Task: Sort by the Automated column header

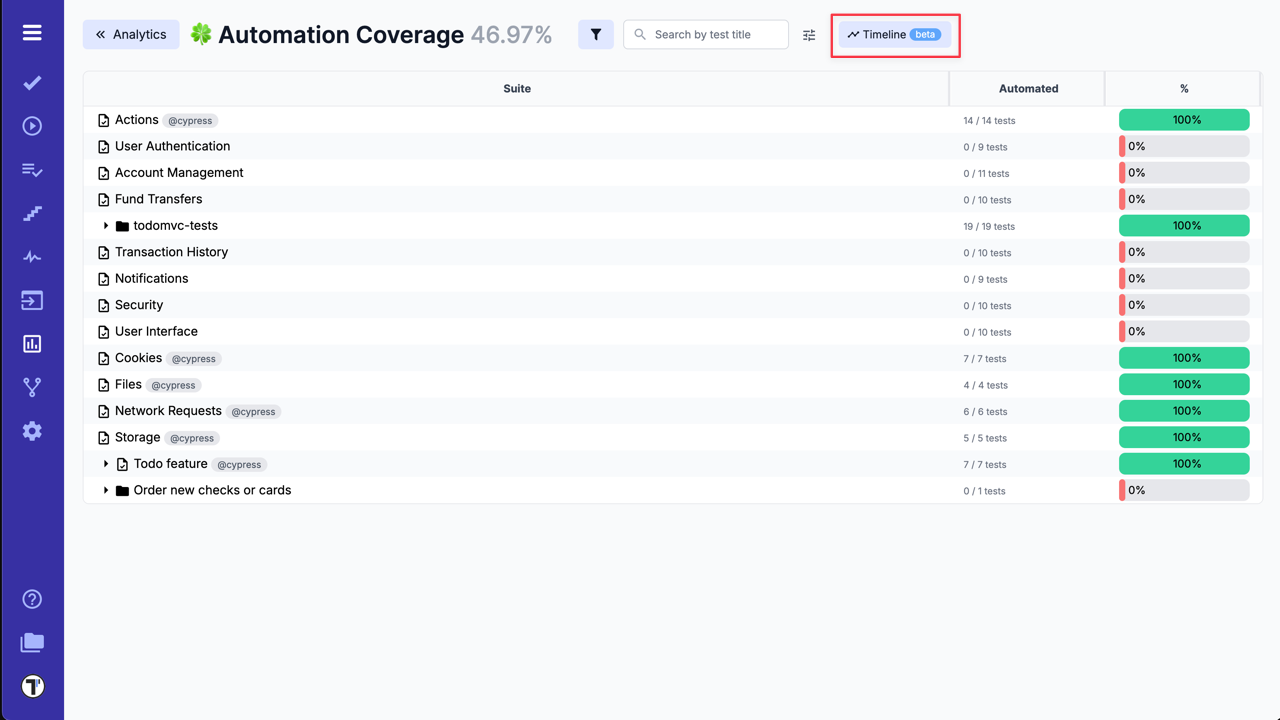Action: (1027, 89)
